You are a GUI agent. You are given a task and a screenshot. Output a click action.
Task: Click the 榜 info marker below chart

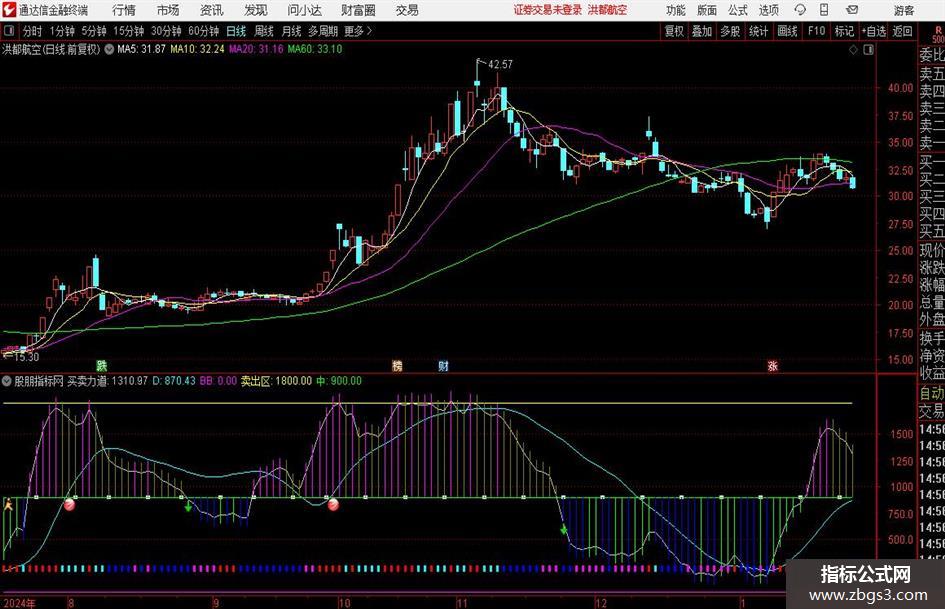(397, 365)
